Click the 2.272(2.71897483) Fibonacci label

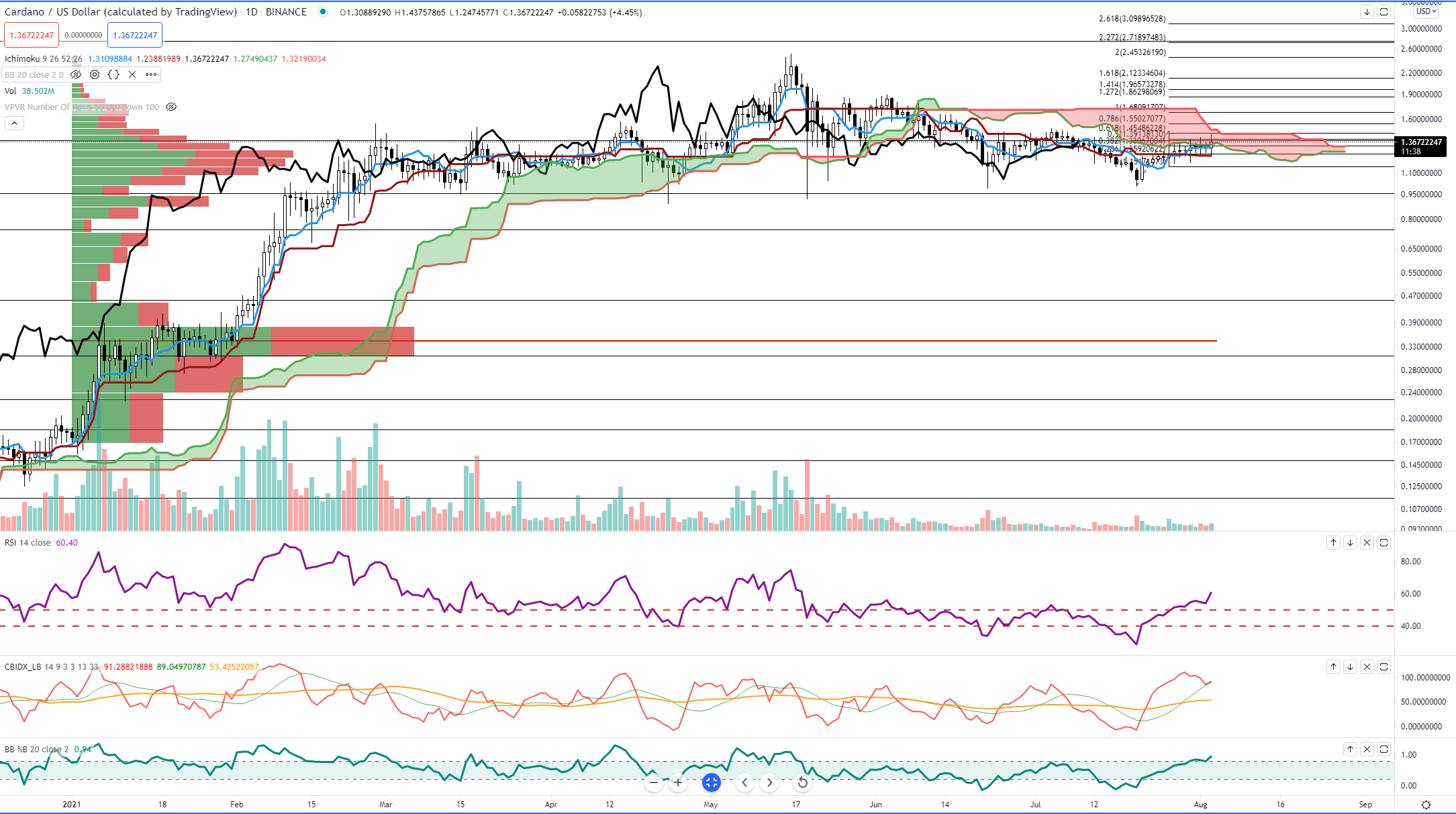pyautogui.click(x=1132, y=38)
